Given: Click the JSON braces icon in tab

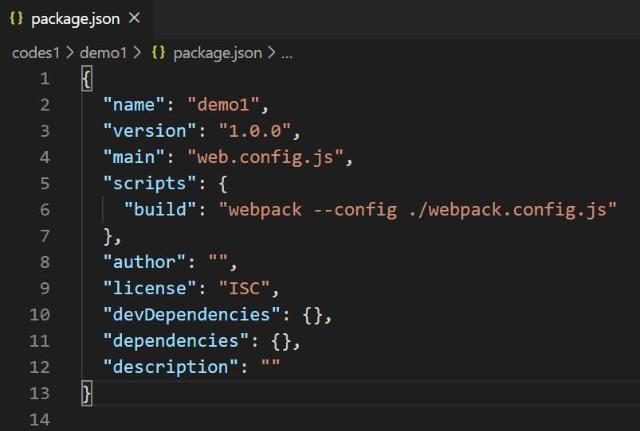Looking at the screenshot, I should click(x=16, y=19).
